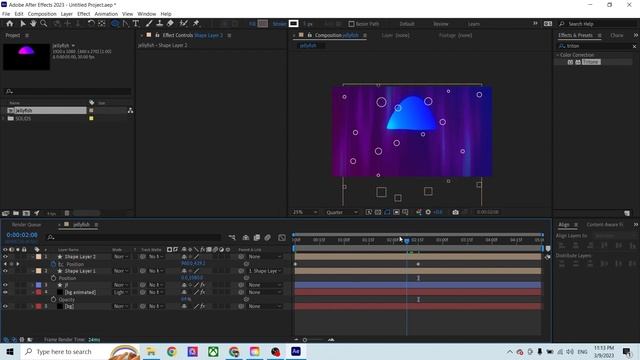Viewport: 640px width, 360px height.
Task: Open the Graph Editor icon
Action: click(x=282, y=237)
